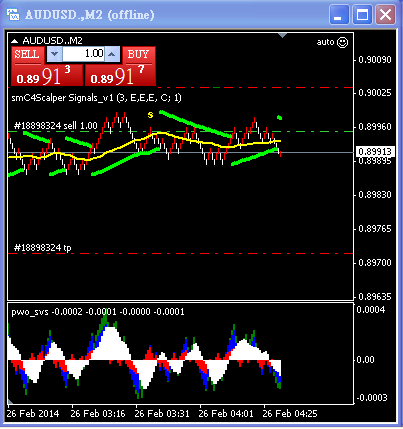
Task: Maximize the AUDUSD chart window
Action: pyautogui.click(x=362, y=15)
